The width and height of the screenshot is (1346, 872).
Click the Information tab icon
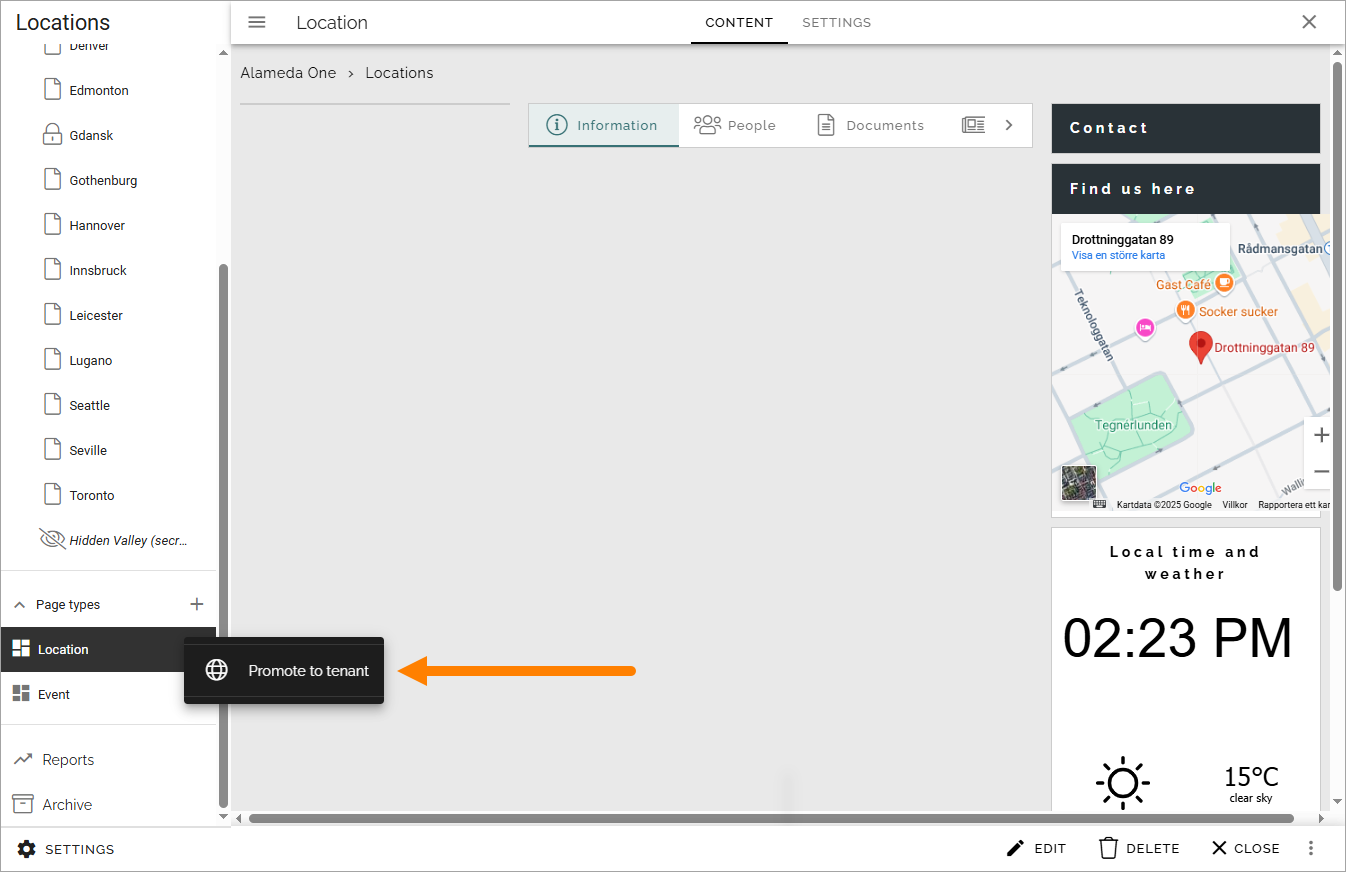(557, 125)
